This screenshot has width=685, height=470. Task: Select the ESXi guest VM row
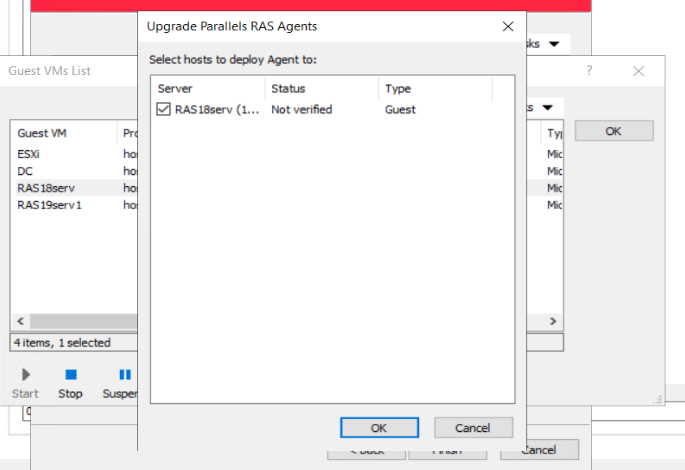pyautogui.click(x=28, y=155)
